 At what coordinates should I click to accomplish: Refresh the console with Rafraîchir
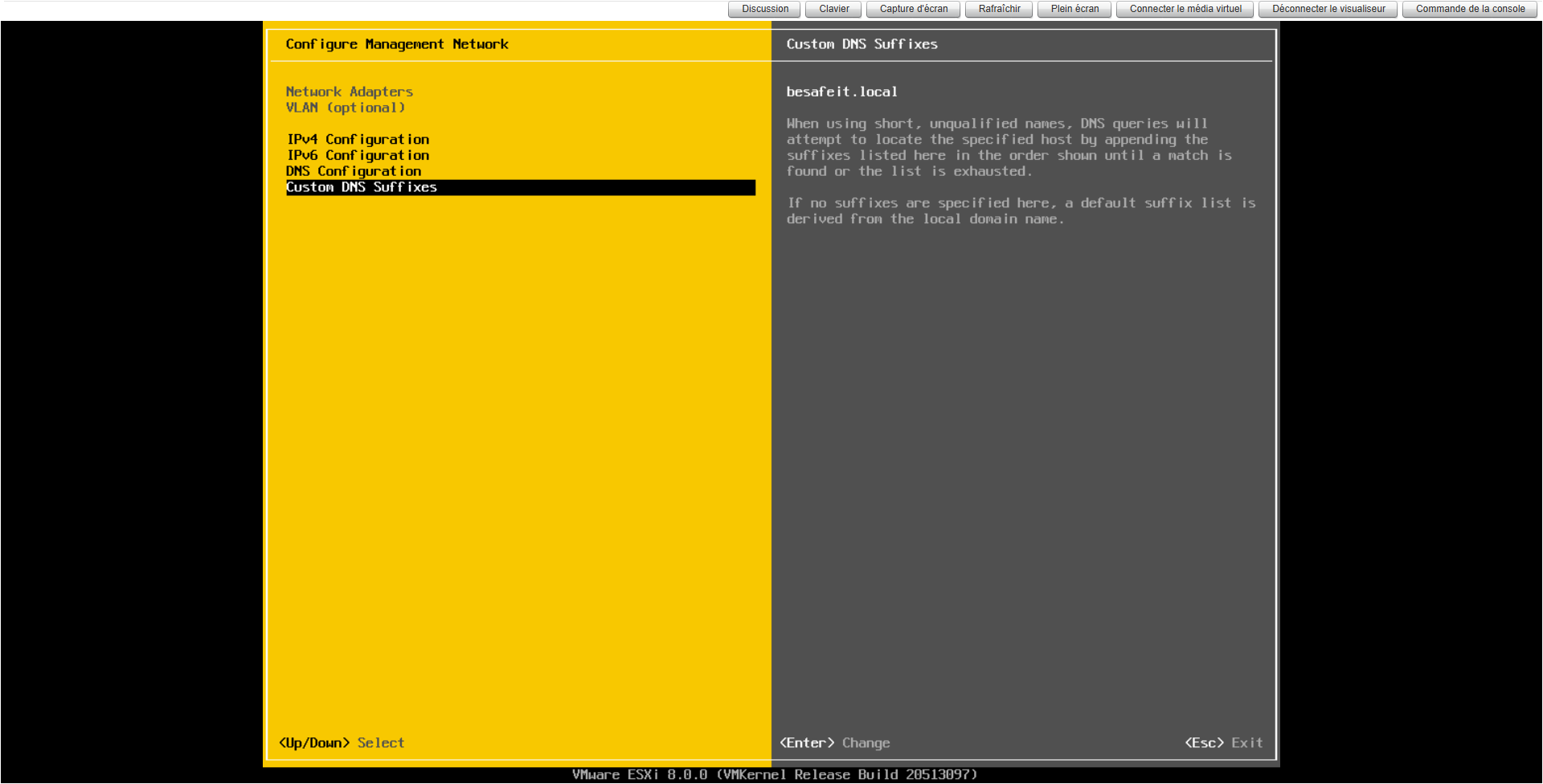(999, 9)
